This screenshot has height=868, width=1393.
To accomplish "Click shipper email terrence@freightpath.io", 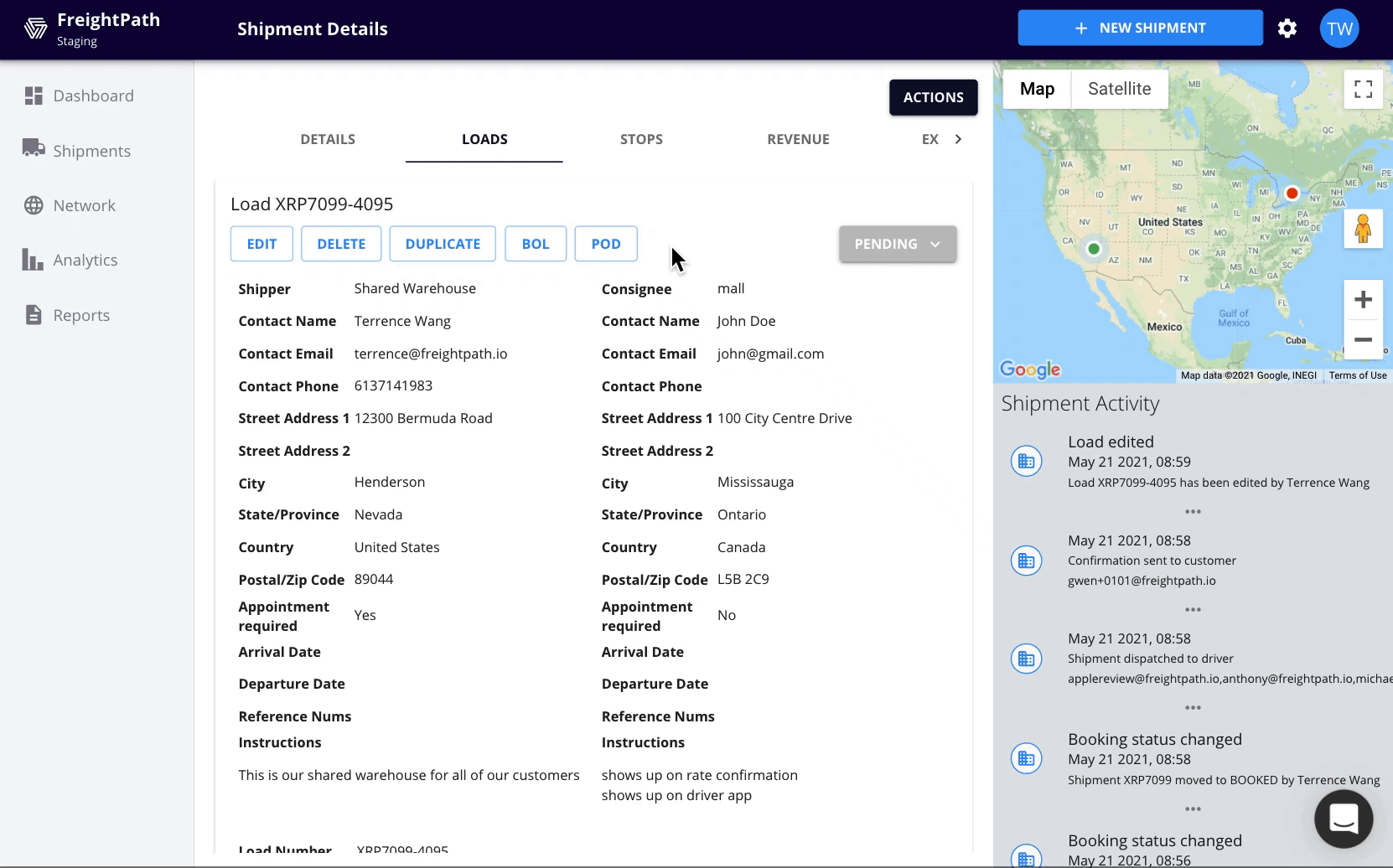I will point(431,354).
